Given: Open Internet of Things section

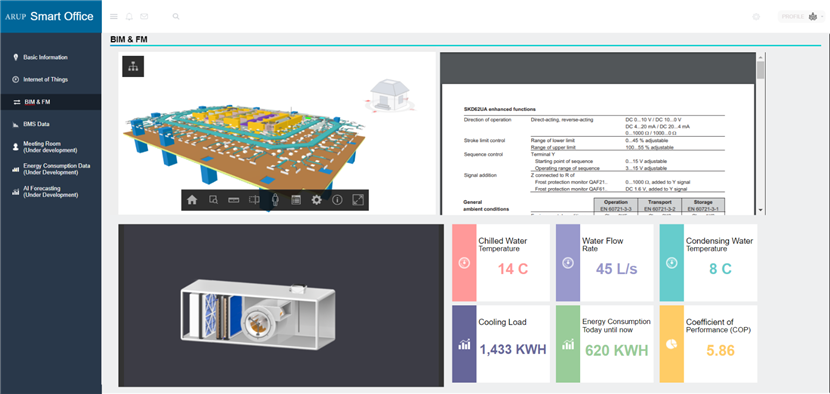Looking at the screenshot, I should coord(46,79).
